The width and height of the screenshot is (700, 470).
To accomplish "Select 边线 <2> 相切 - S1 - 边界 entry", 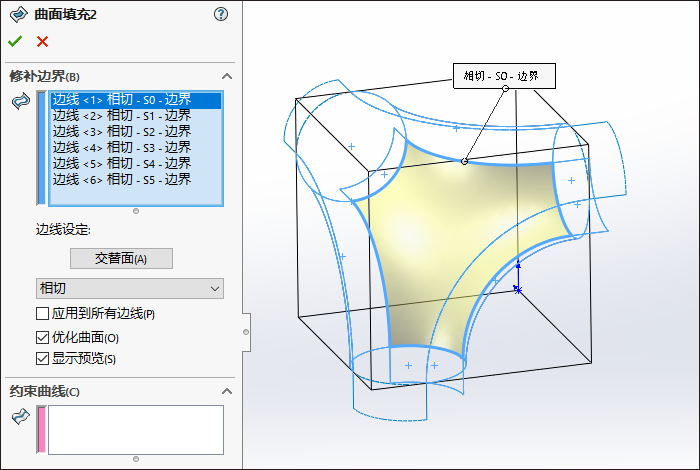I will coord(136,116).
